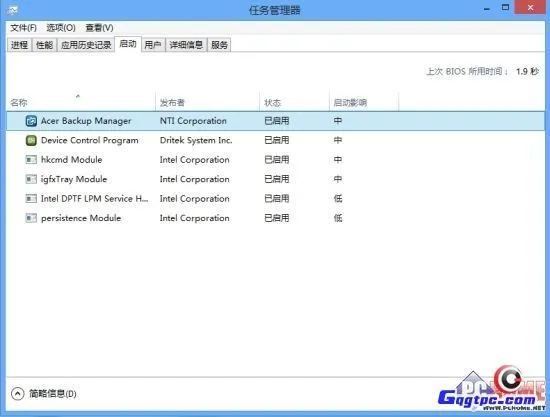Viewport: 550px width, 417px height.
Task: Sort by the 状态 column header
Action: (x=294, y=102)
